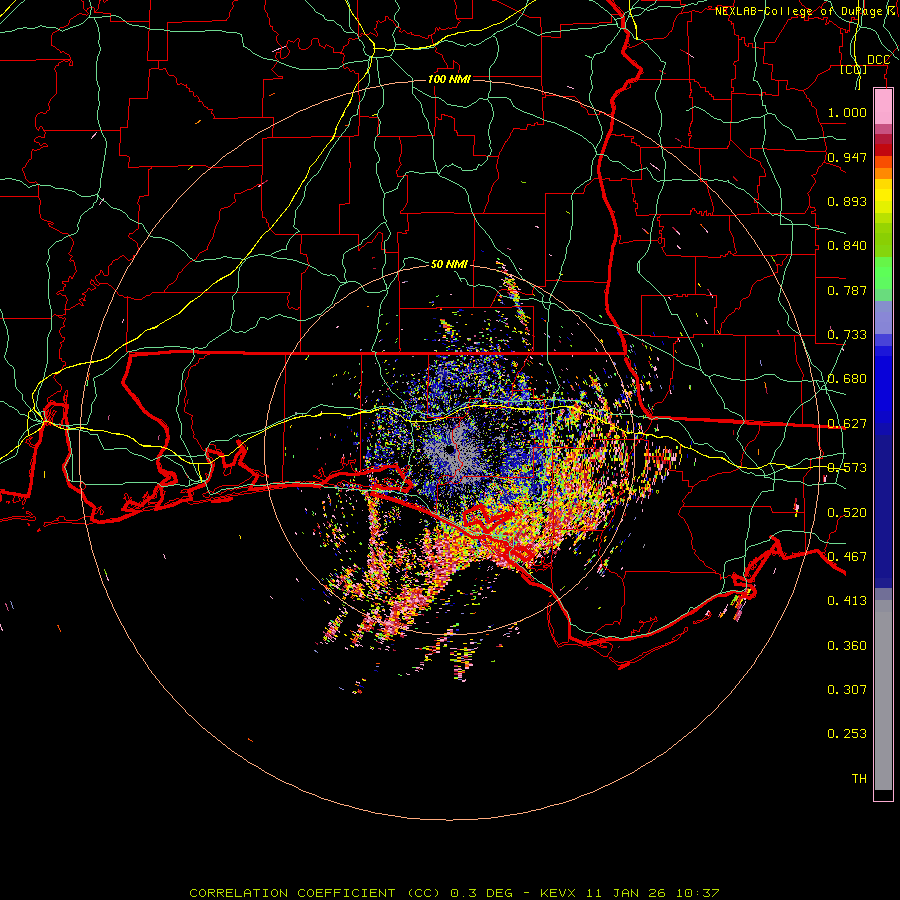Select the 0.307 scale value
Image resolution: width=900 pixels, height=900 pixels.
click(847, 690)
